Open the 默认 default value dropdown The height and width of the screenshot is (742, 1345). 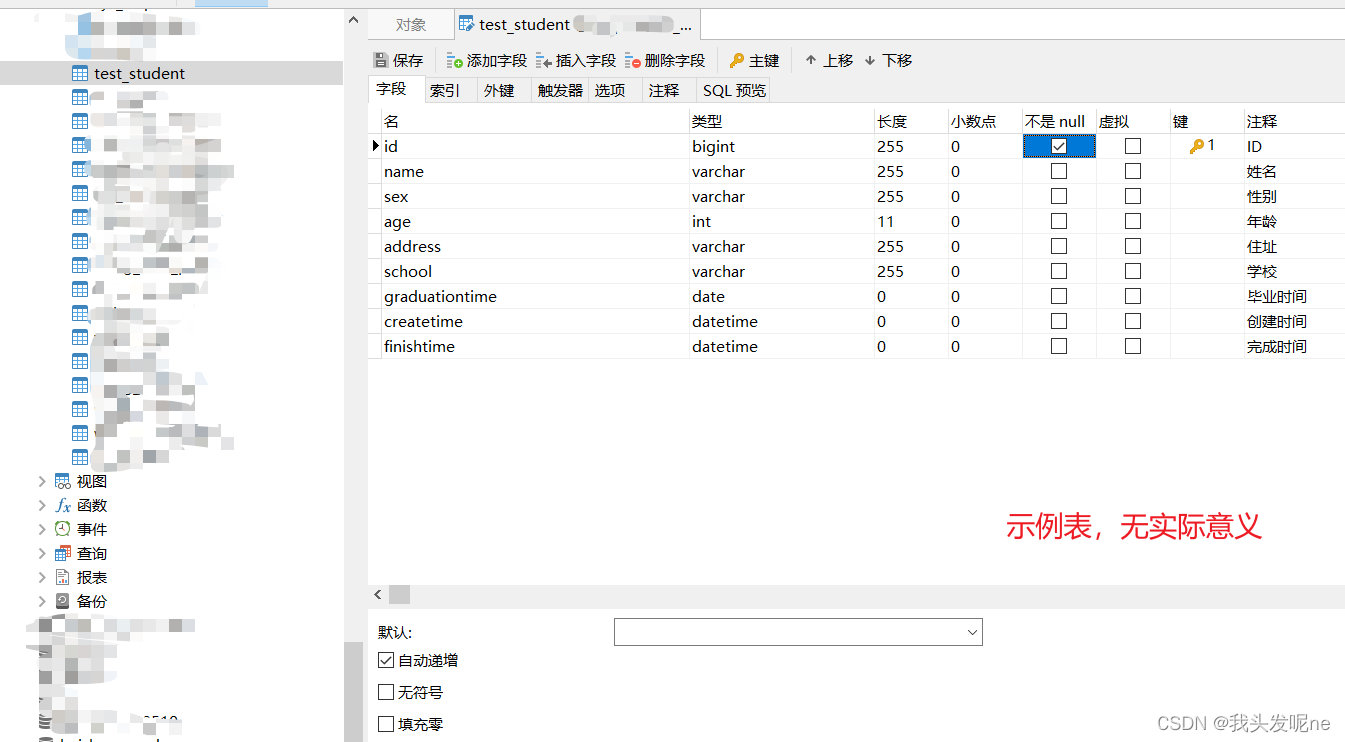(972, 632)
